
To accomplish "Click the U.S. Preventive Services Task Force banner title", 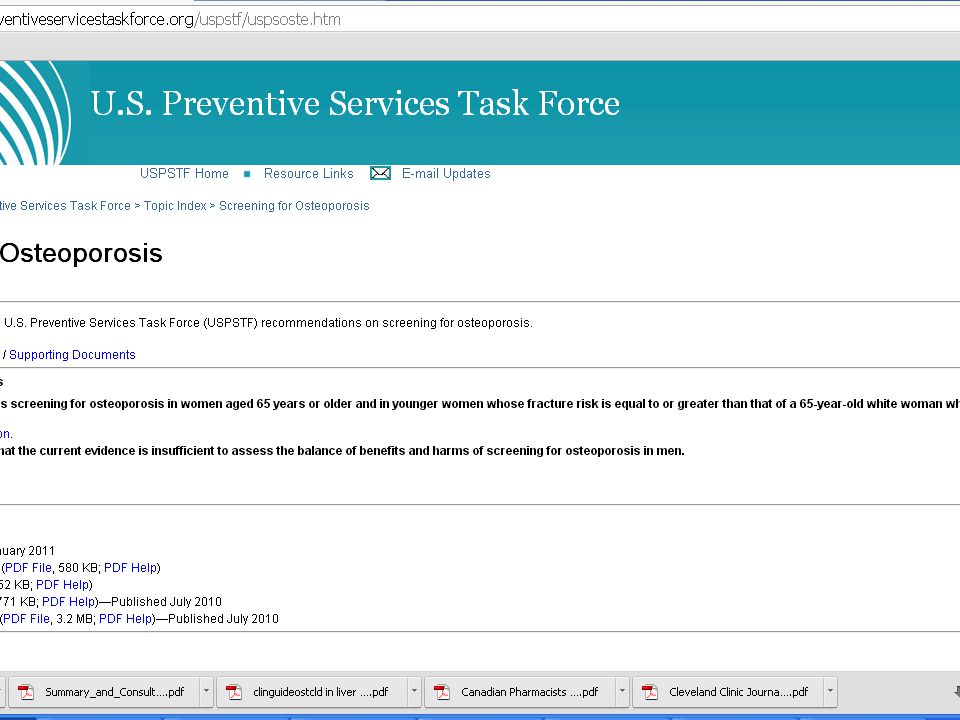I will [355, 103].
